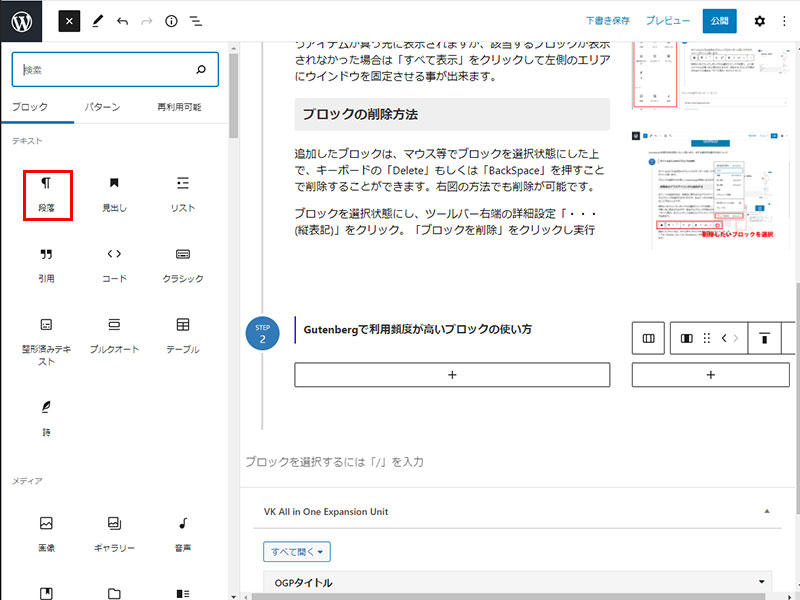Add a リスト list block

point(182,194)
